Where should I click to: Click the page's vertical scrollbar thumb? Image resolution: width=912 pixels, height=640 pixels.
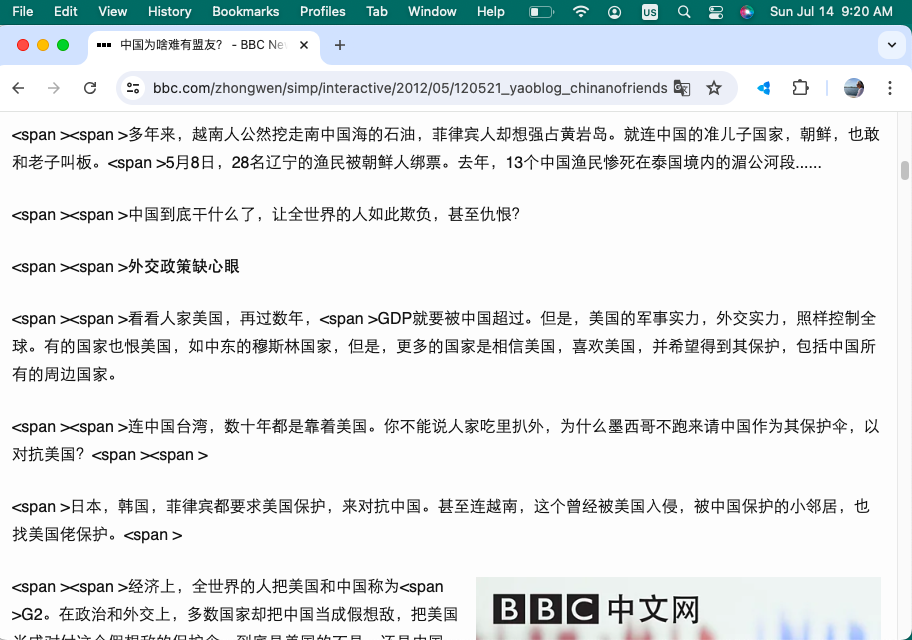[x=905, y=171]
